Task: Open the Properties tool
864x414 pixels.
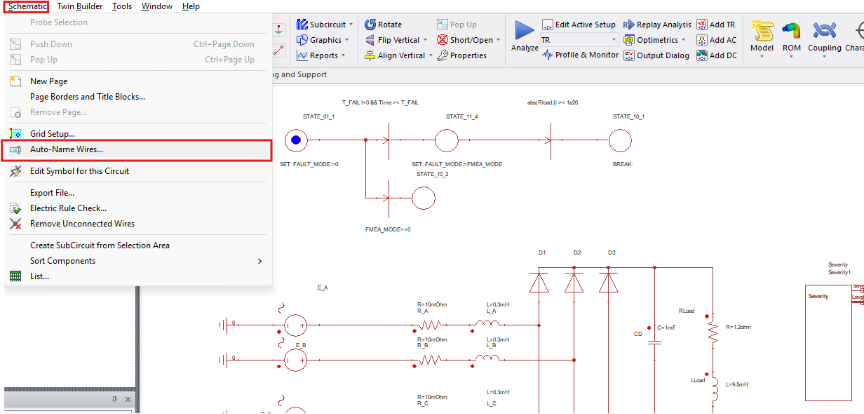Action: (x=444, y=56)
